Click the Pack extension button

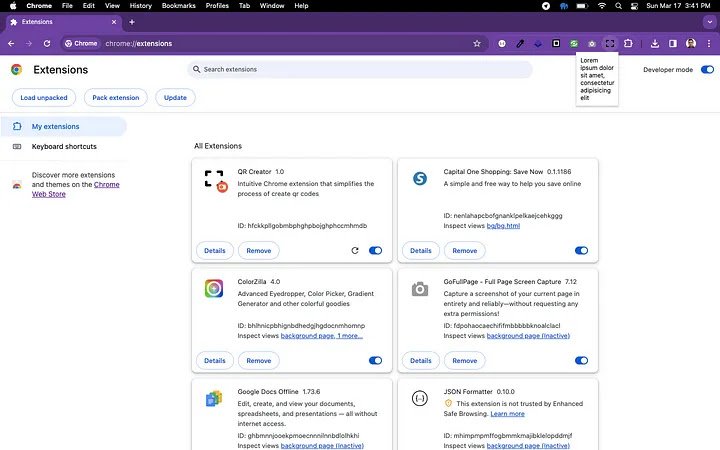[x=116, y=98]
